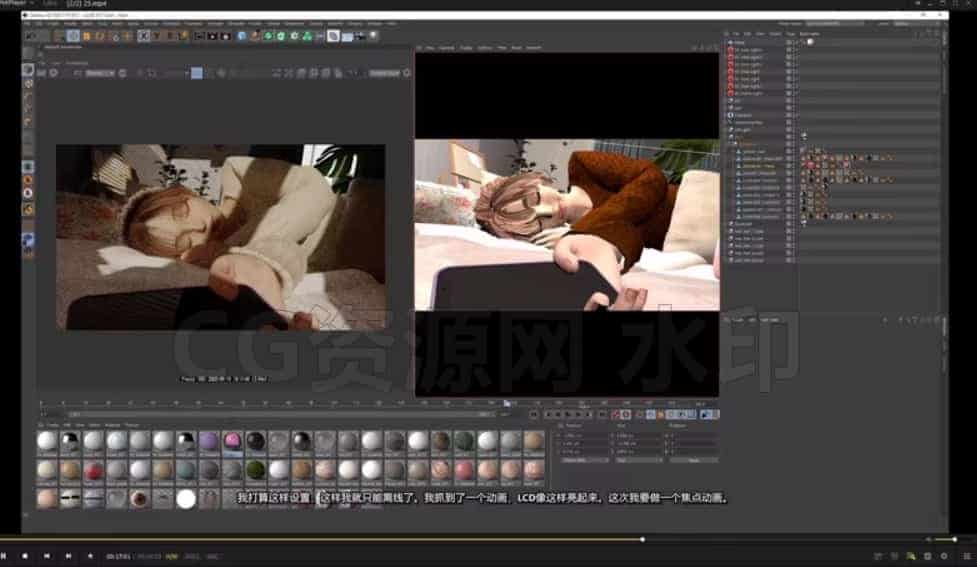977x567 pixels.
Task: Open Render Settings clapperboard with gear icon
Action: coord(226,36)
